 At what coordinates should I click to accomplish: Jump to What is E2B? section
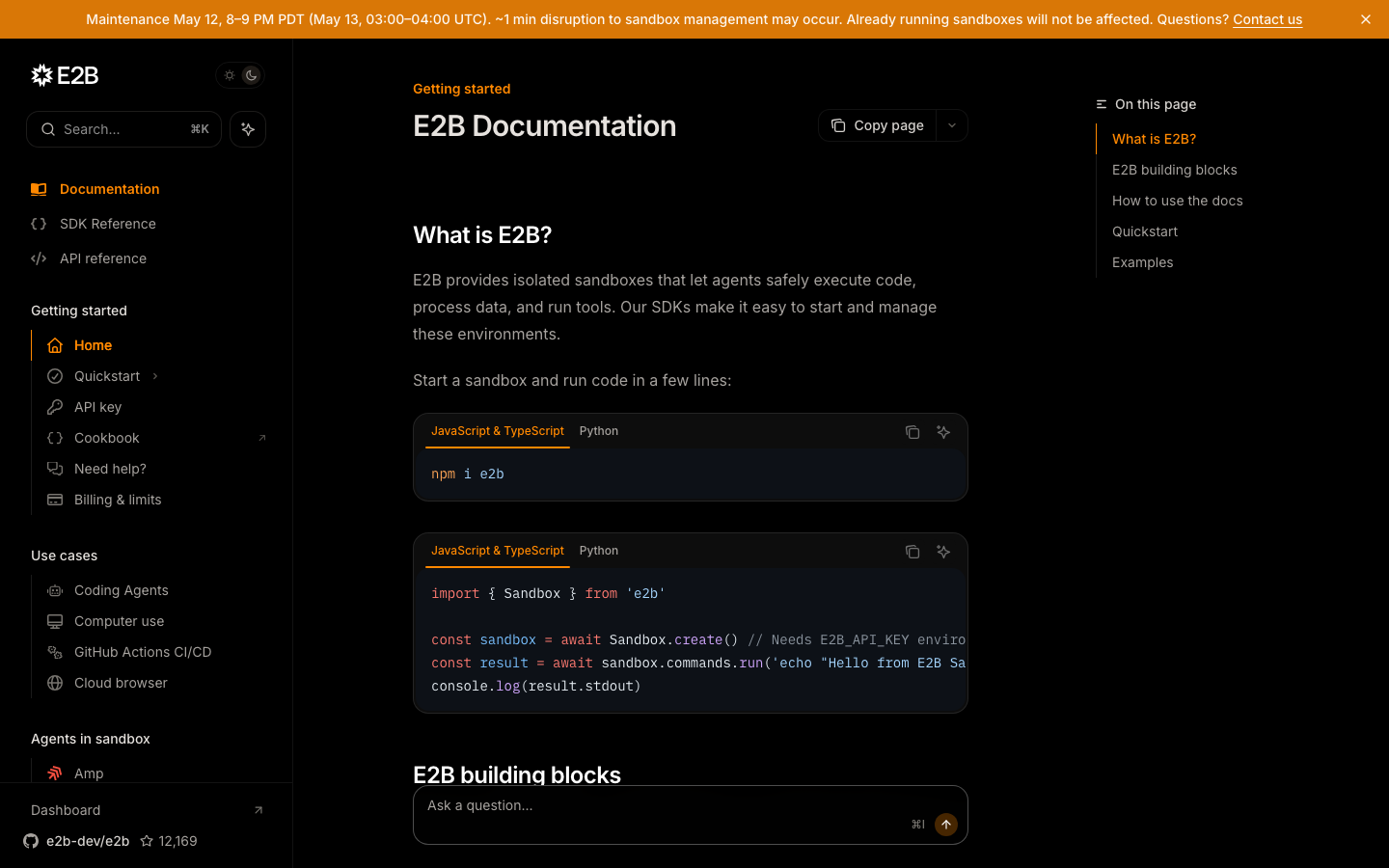pos(1155,139)
